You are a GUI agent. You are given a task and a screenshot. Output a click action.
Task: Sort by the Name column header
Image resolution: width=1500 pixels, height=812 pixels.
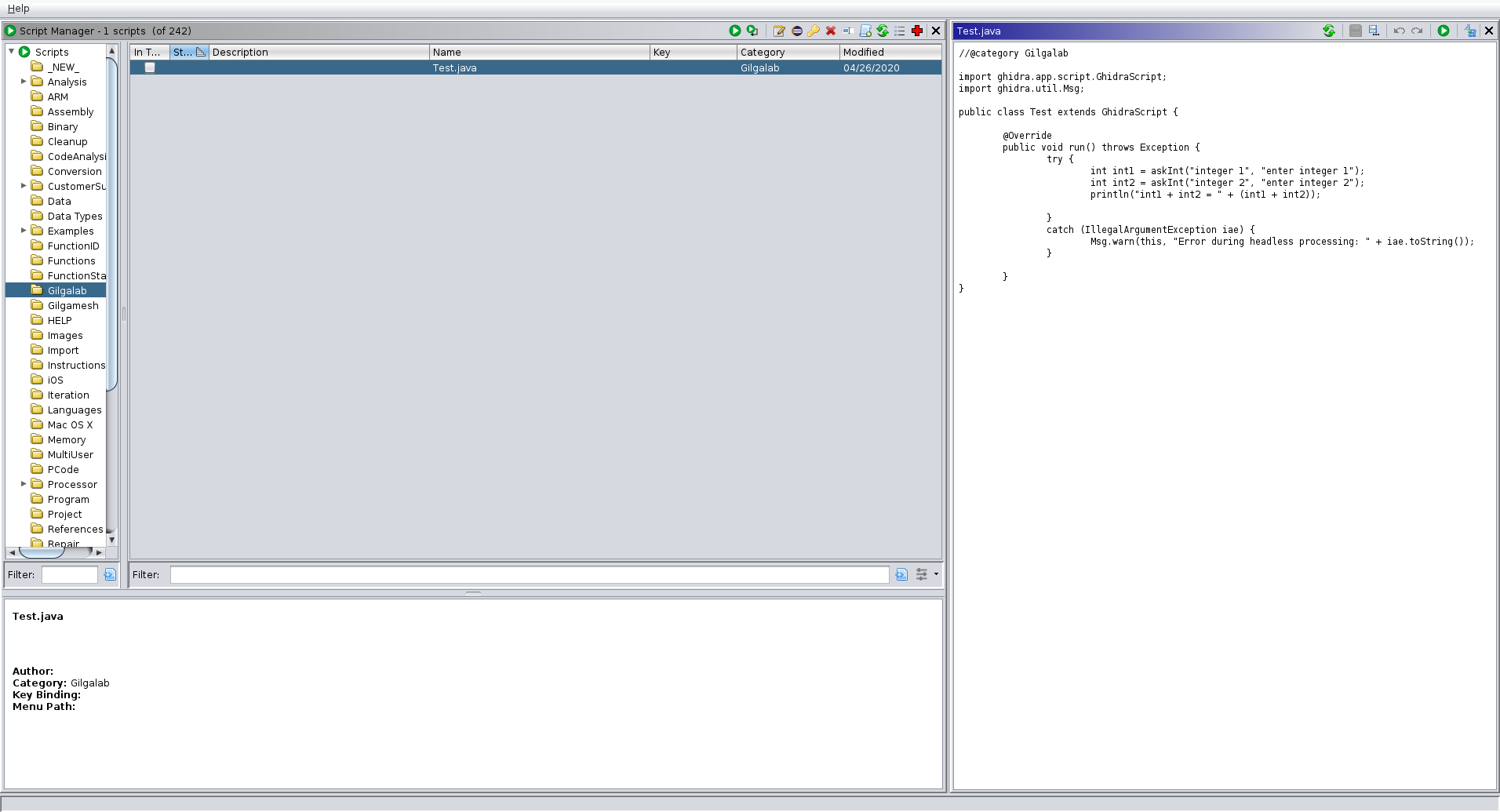[x=540, y=52]
